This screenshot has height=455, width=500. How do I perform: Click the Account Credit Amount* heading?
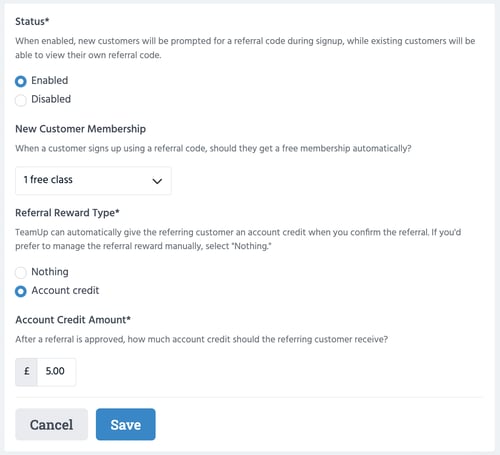click(73, 320)
